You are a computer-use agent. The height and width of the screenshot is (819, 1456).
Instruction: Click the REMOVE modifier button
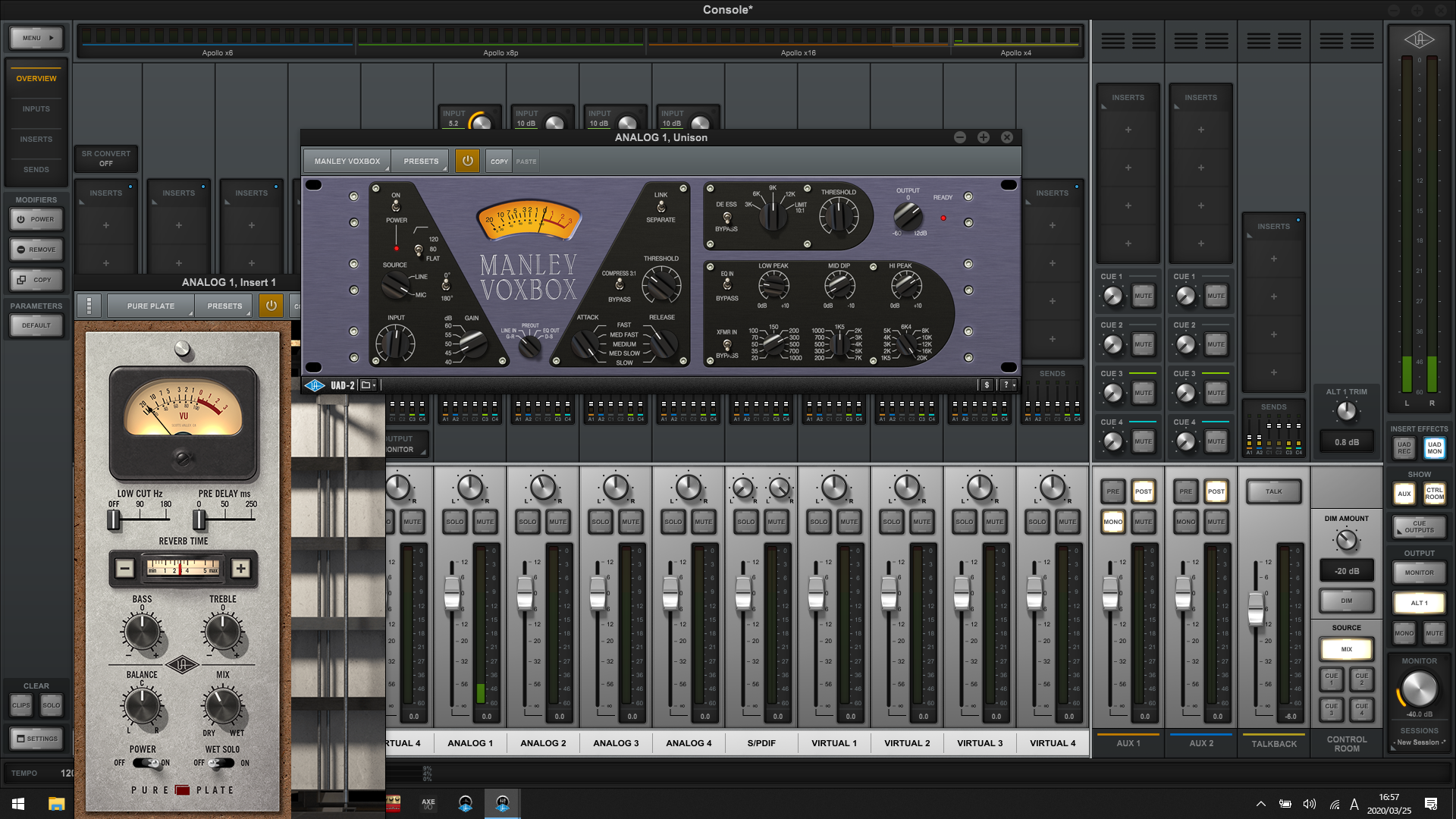[x=36, y=249]
